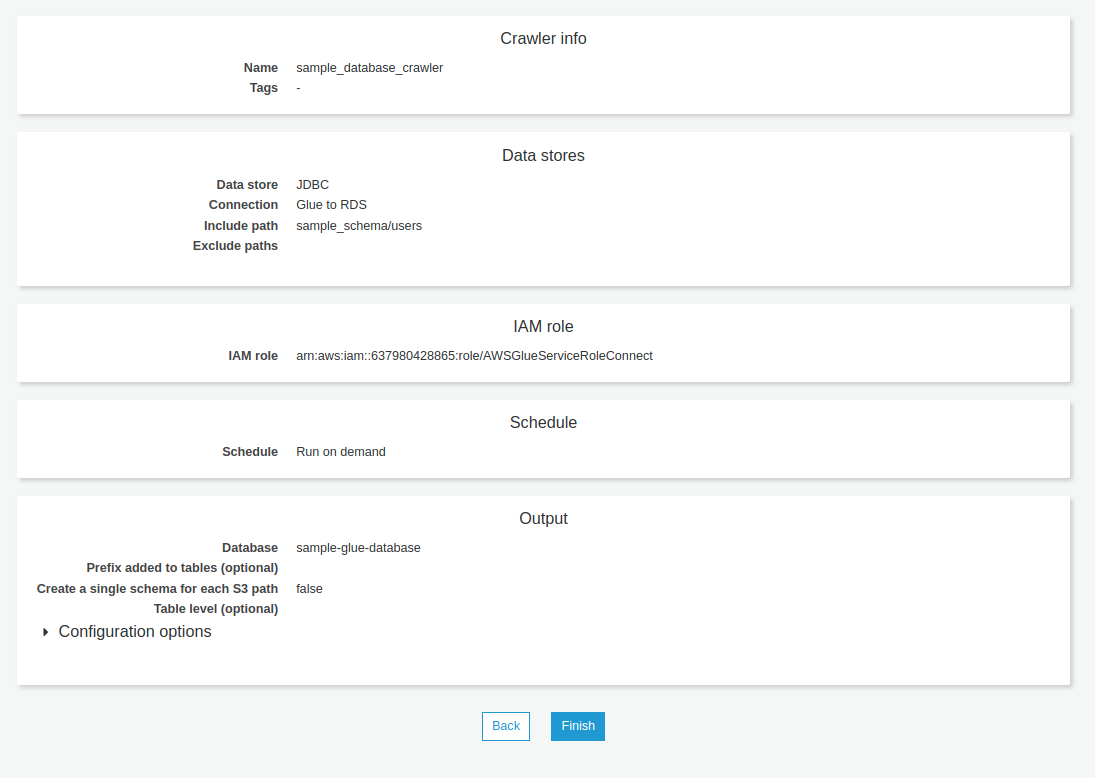Click the Table level (optional) label
Viewport: 1095px width, 778px height.
[215, 609]
